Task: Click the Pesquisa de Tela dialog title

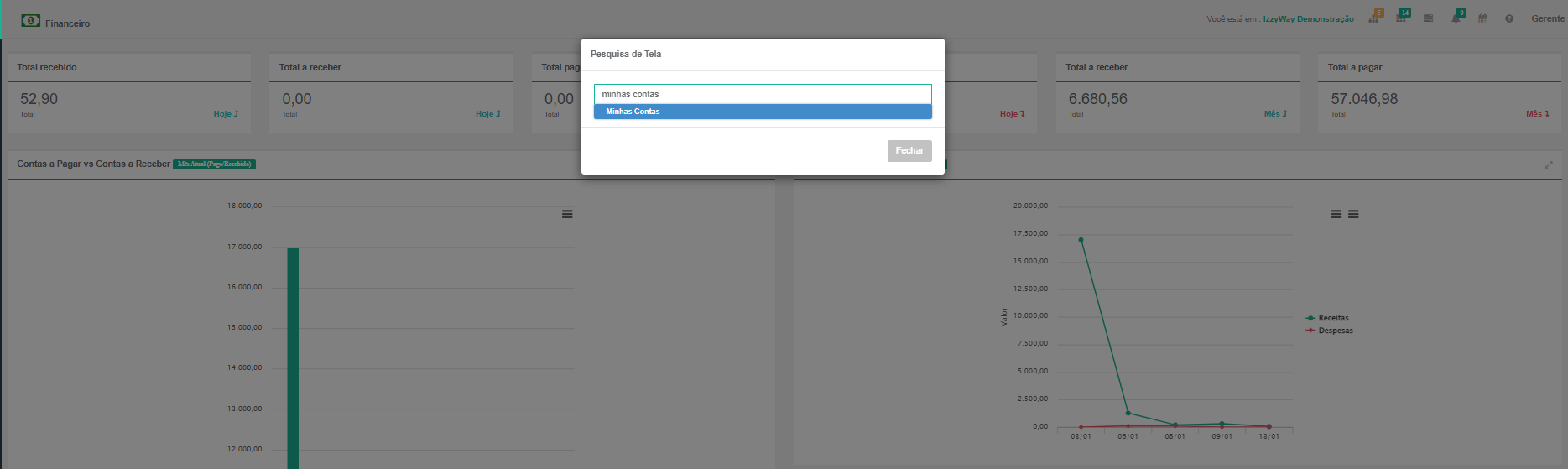Action: tap(626, 54)
